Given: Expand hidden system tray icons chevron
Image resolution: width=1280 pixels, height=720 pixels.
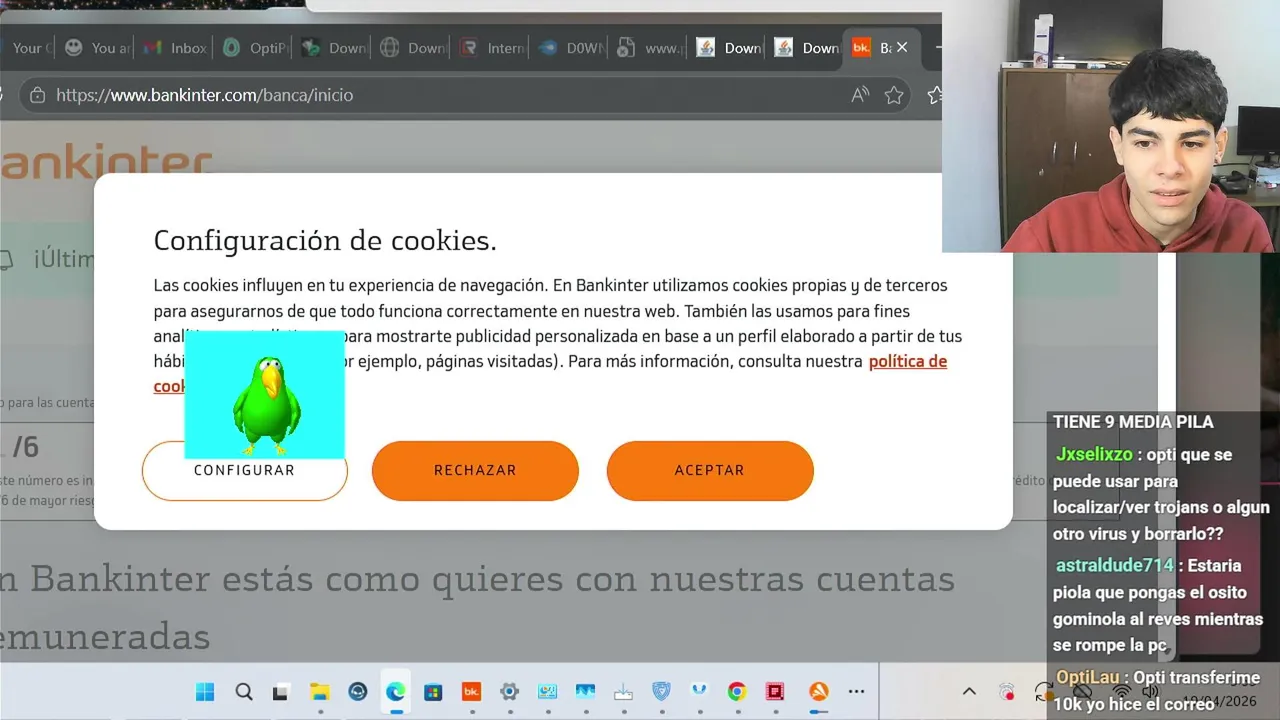Looking at the screenshot, I should pyautogui.click(x=969, y=691).
